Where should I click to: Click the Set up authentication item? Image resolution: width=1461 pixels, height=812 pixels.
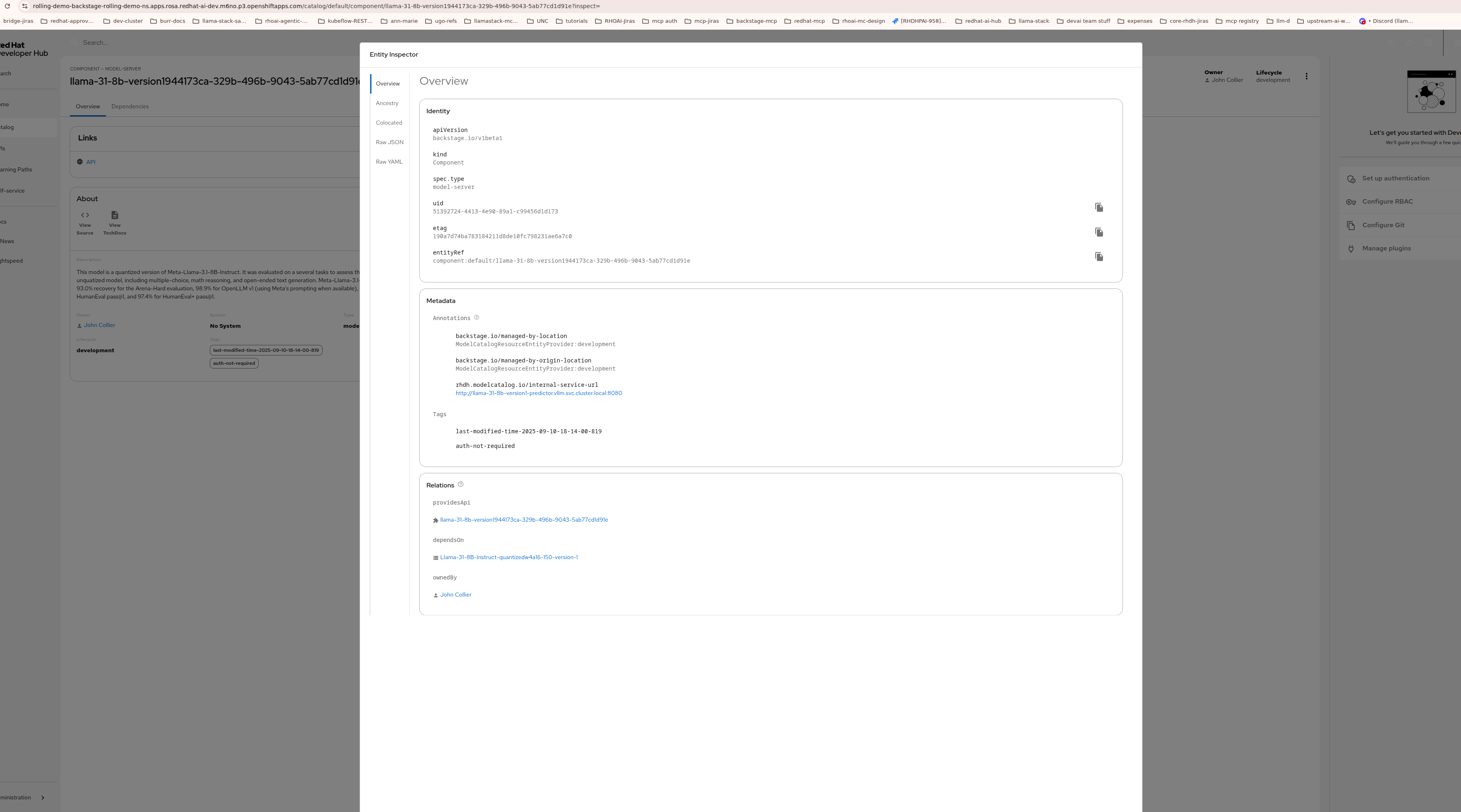tap(1395, 178)
